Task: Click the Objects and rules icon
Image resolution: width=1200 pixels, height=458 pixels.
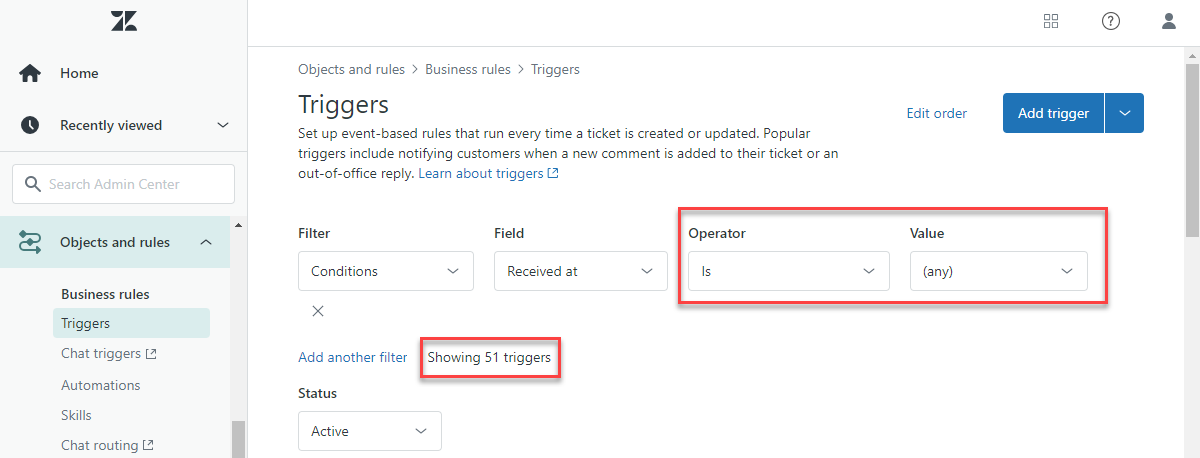Action: click(30, 242)
